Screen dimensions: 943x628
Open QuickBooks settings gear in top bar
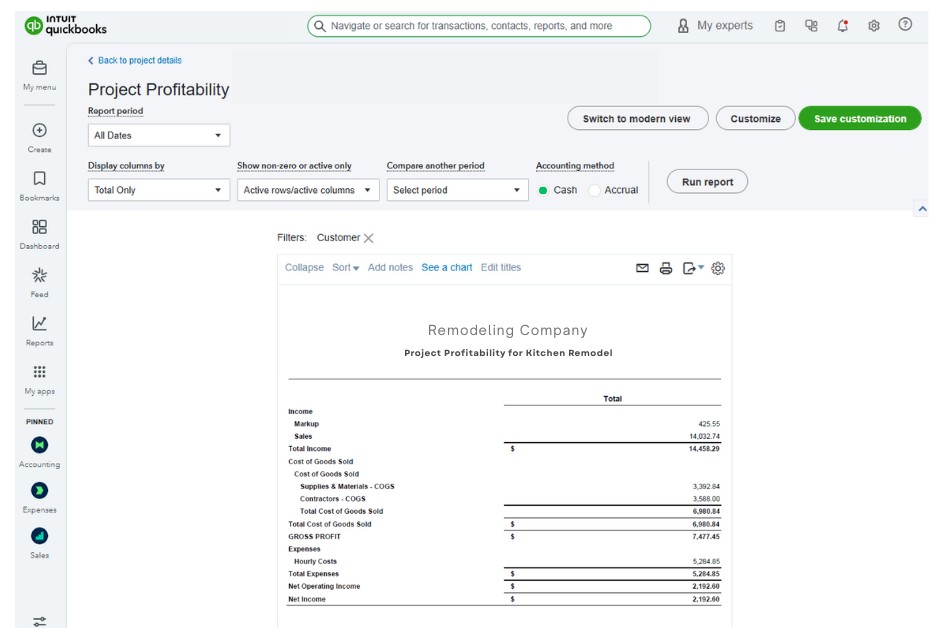point(874,24)
